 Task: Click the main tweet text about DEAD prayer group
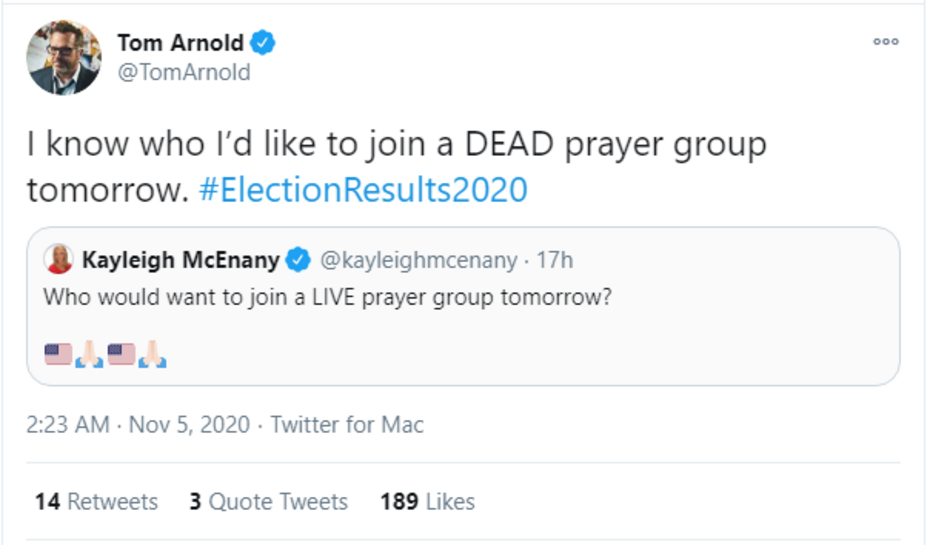396,145
